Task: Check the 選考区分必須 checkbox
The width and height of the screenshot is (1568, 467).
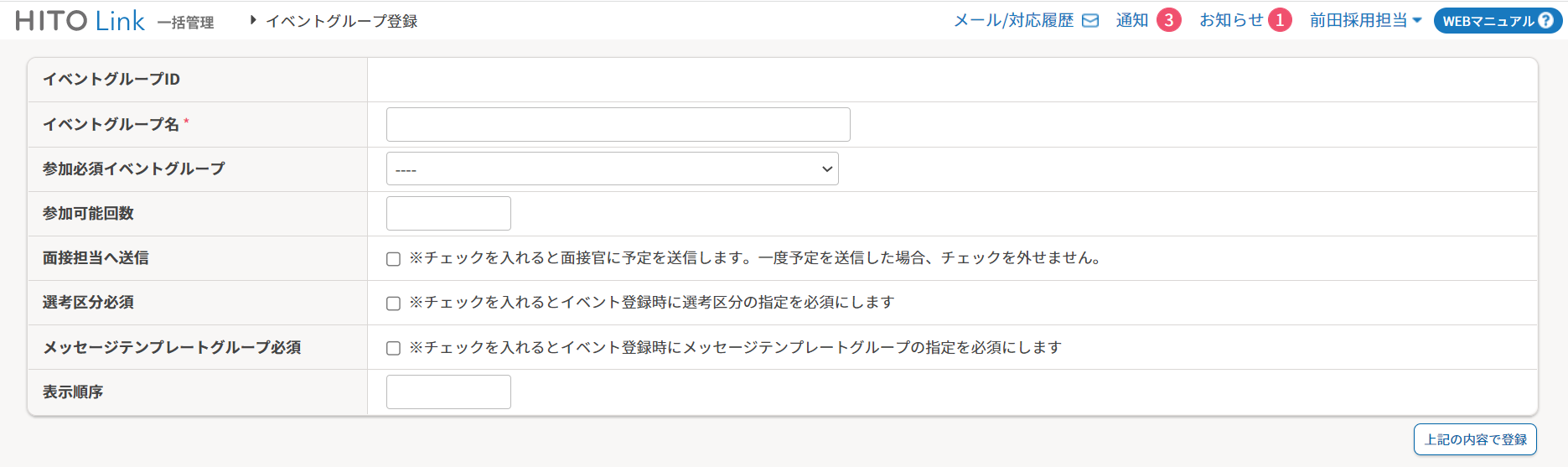Action: pos(393,304)
